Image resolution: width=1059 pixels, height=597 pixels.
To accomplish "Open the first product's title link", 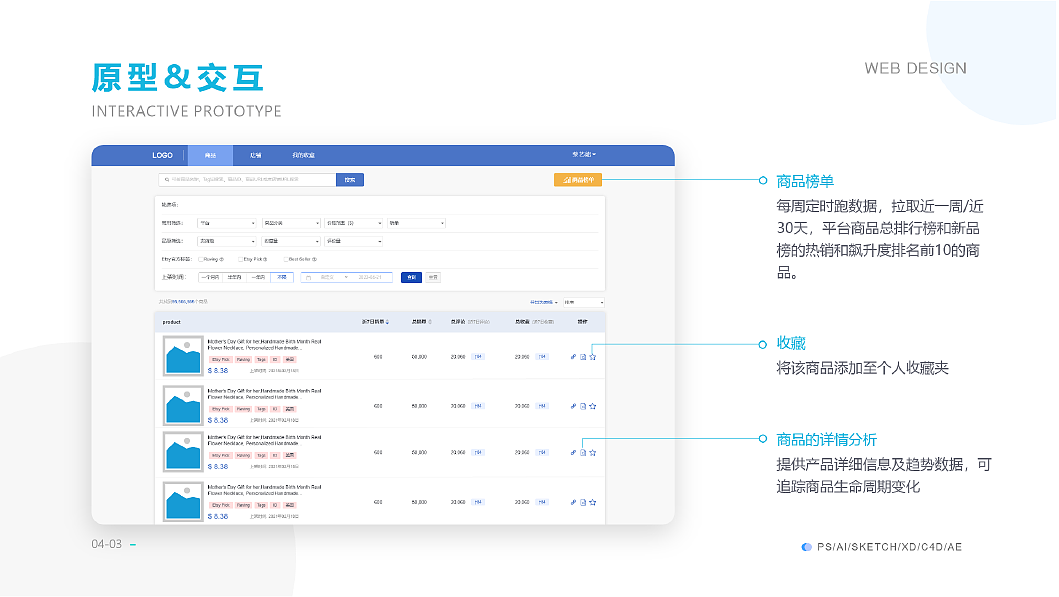I will tap(264, 344).
